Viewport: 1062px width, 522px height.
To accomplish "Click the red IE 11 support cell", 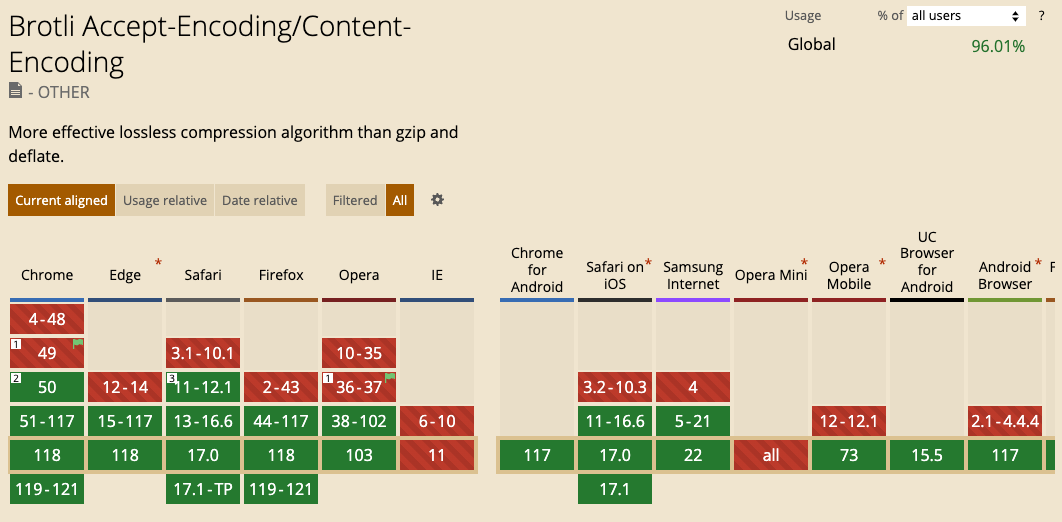I will 437,455.
